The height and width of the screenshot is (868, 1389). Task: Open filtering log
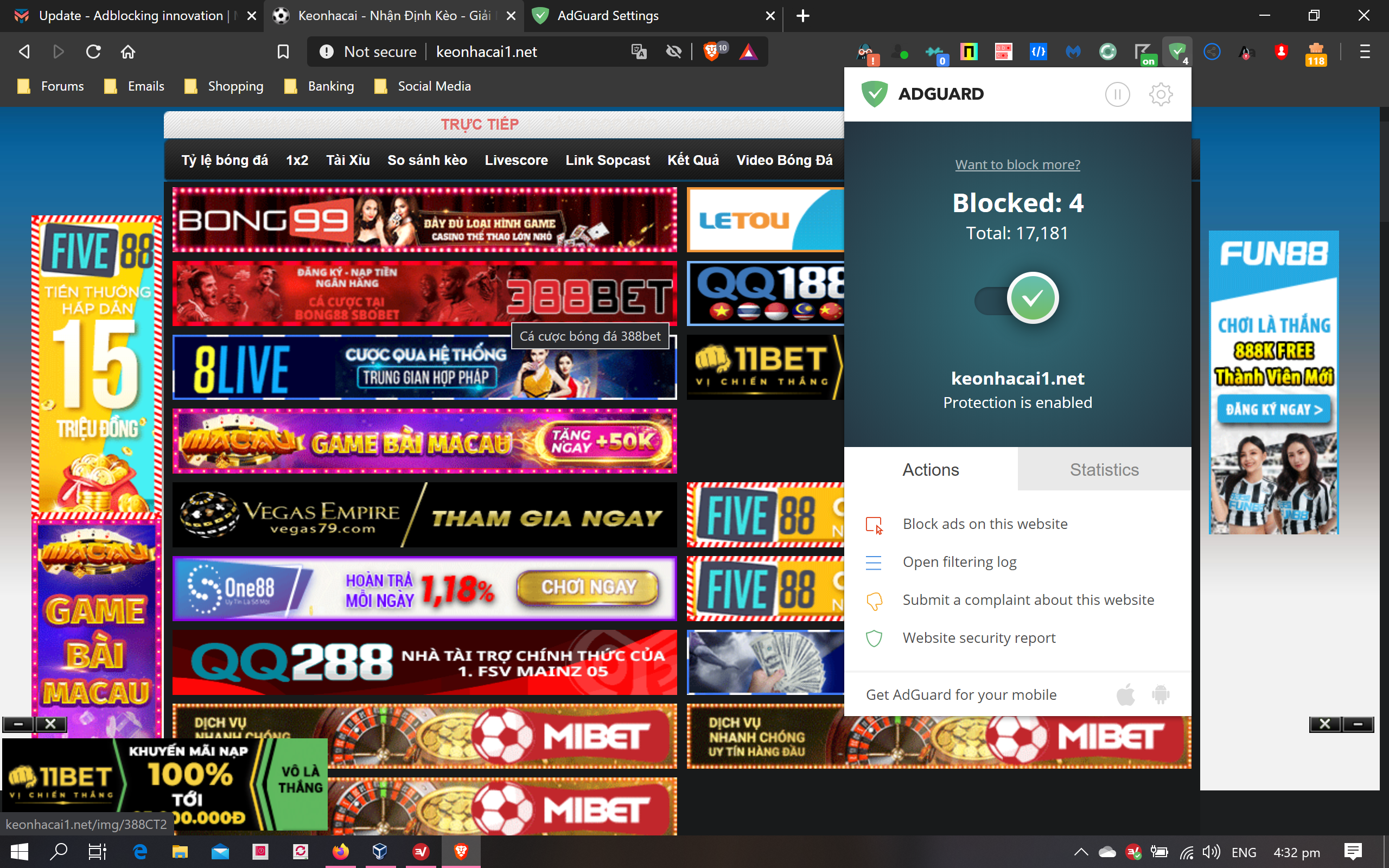959,561
